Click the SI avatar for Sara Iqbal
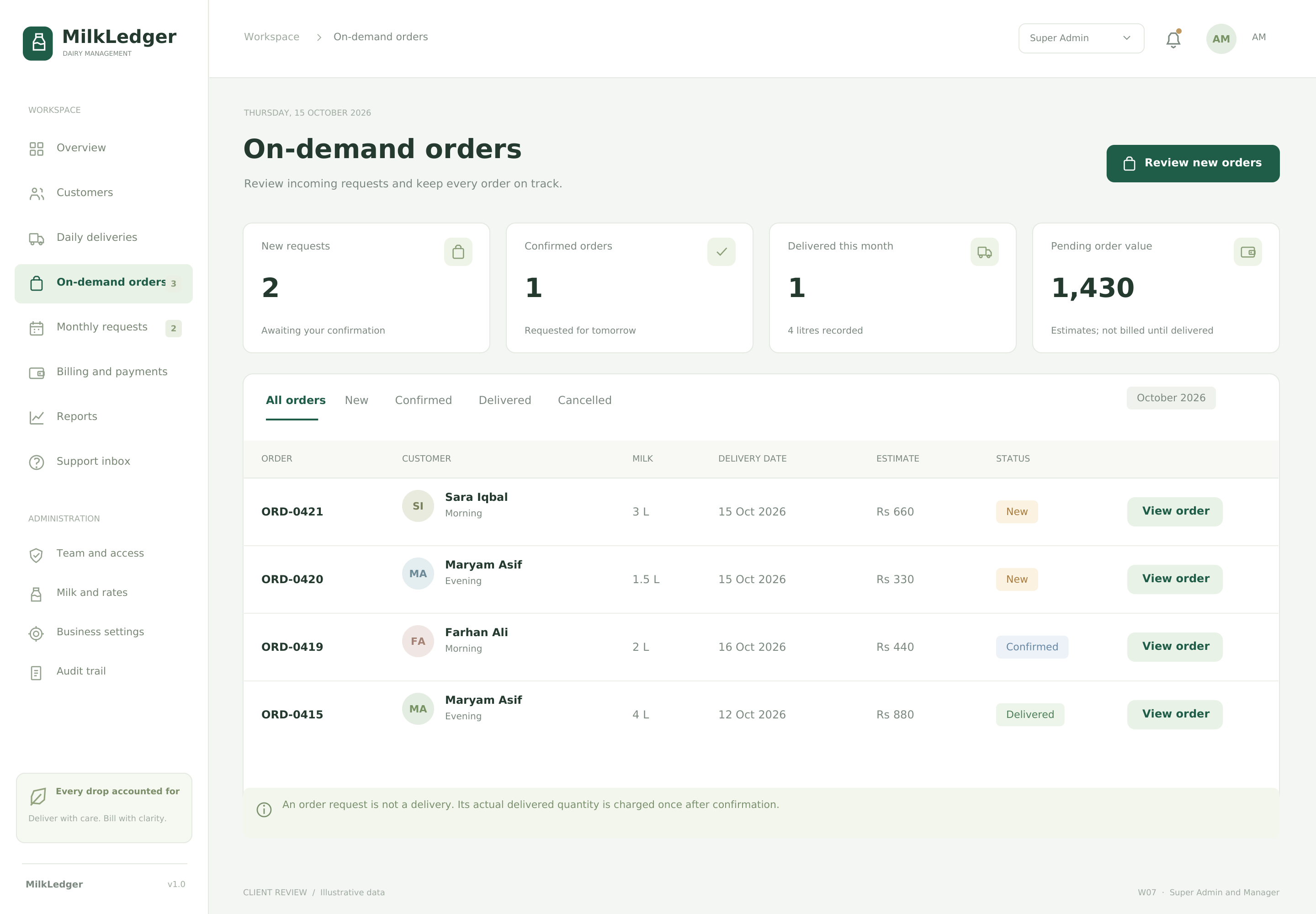 [x=418, y=506]
